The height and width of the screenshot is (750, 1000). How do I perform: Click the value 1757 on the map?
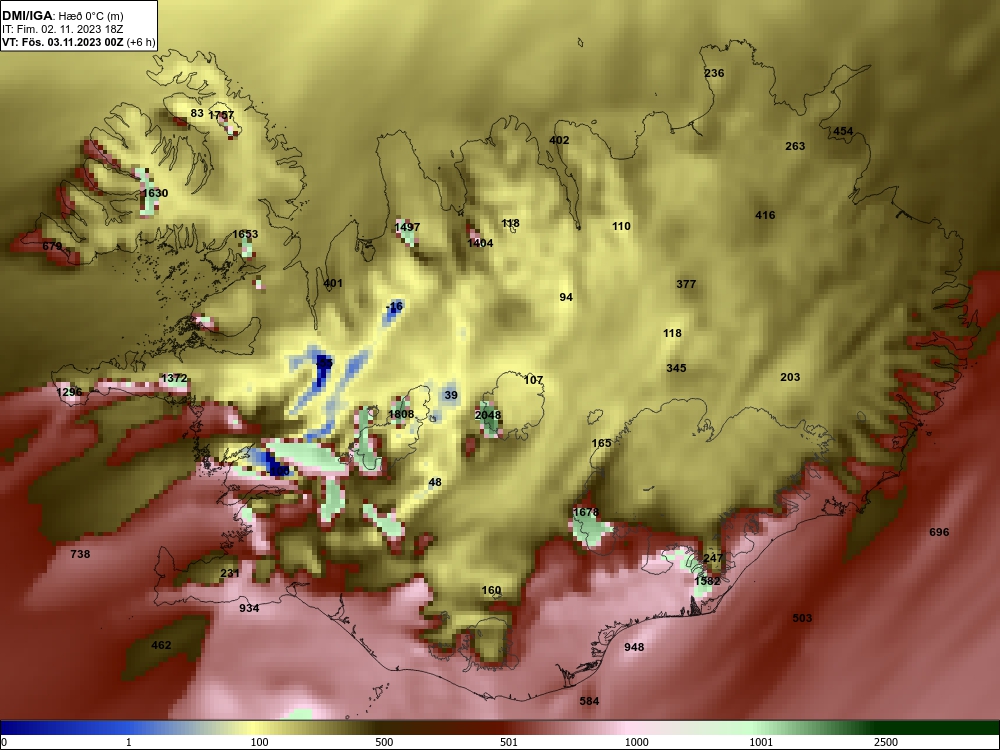coord(221,115)
